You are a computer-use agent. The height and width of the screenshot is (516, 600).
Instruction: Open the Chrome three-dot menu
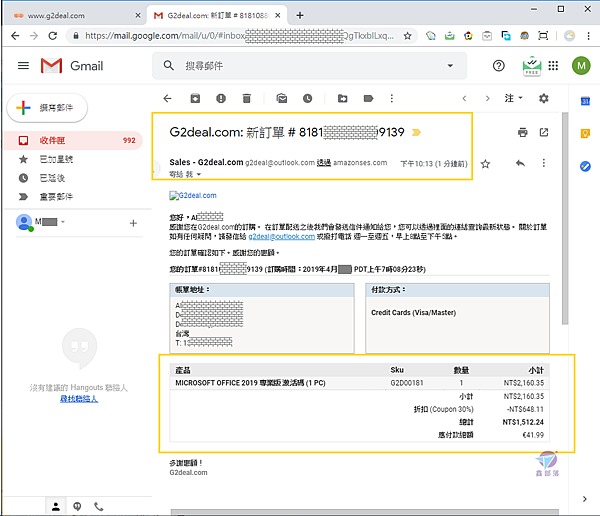589,36
